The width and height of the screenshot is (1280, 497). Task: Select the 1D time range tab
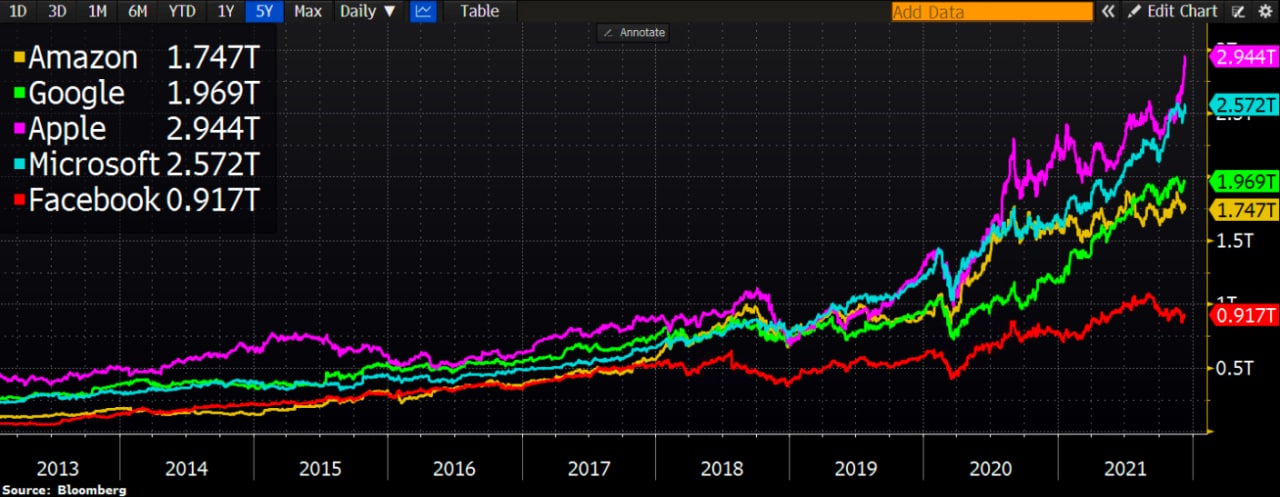tap(18, 11)
